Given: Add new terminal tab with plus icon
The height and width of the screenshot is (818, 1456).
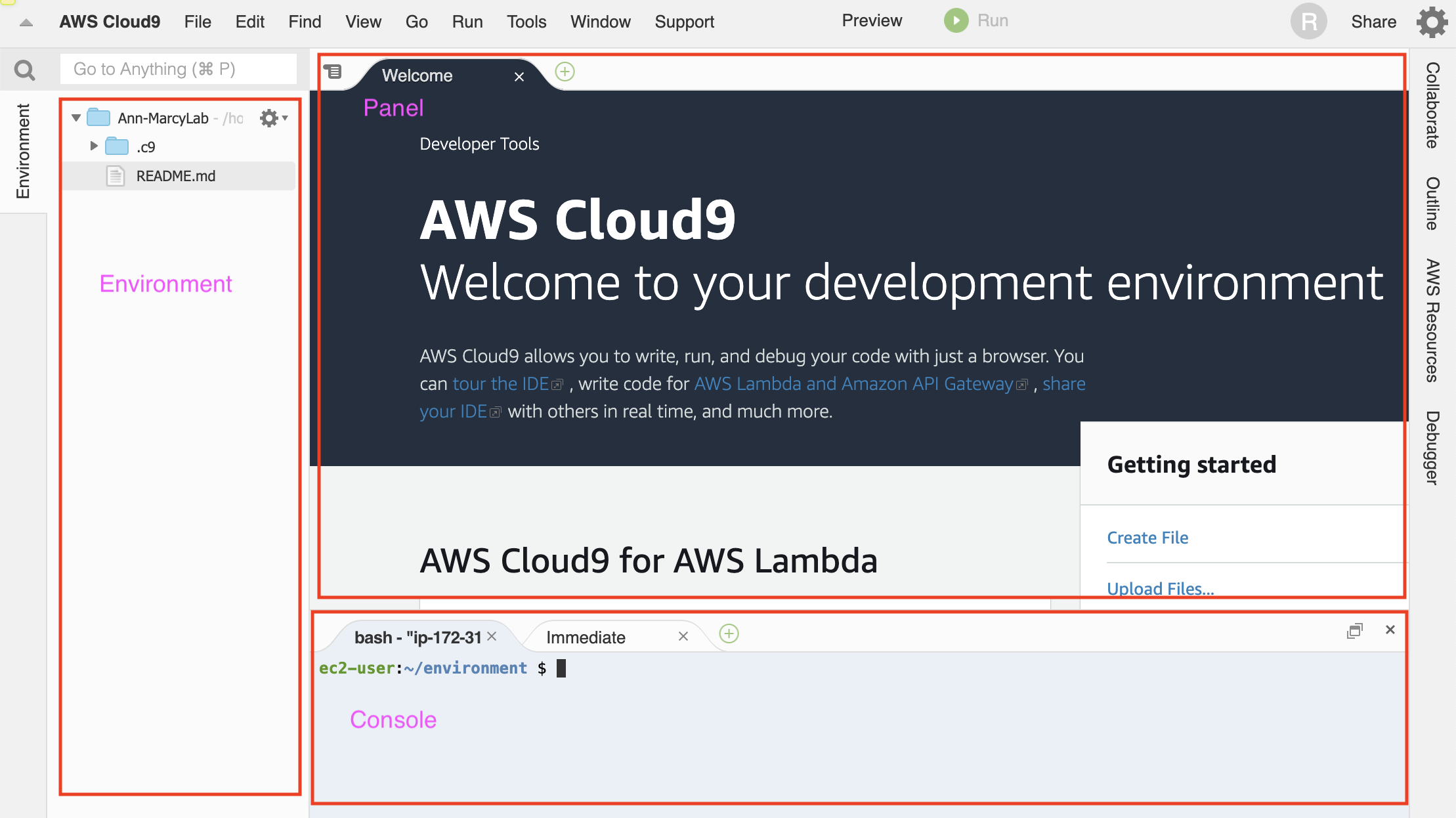Looking at the screenshot, I should click(x=729, y=634).
